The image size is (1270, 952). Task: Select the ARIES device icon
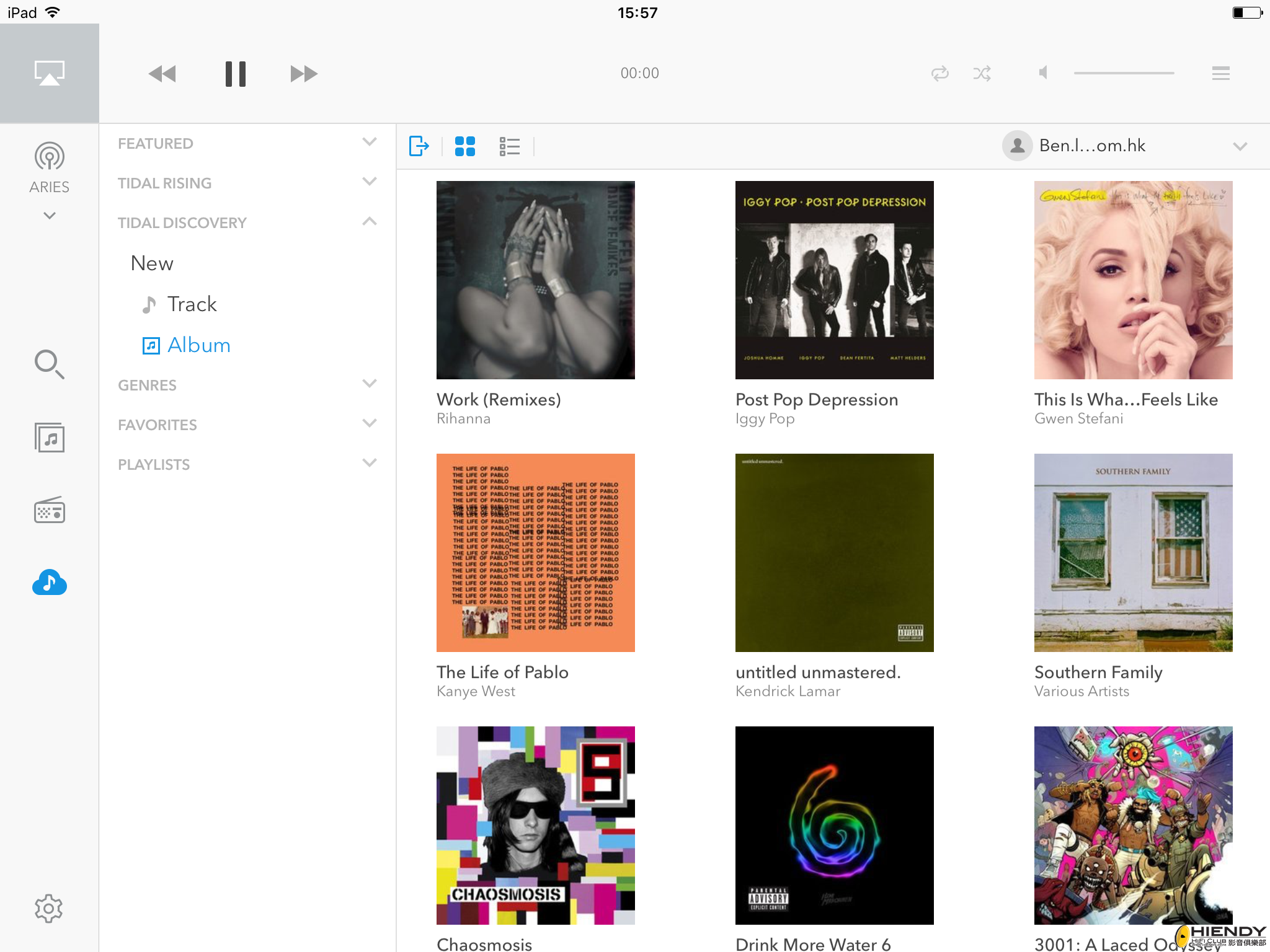pyautogui.click(x=49, y=156)
